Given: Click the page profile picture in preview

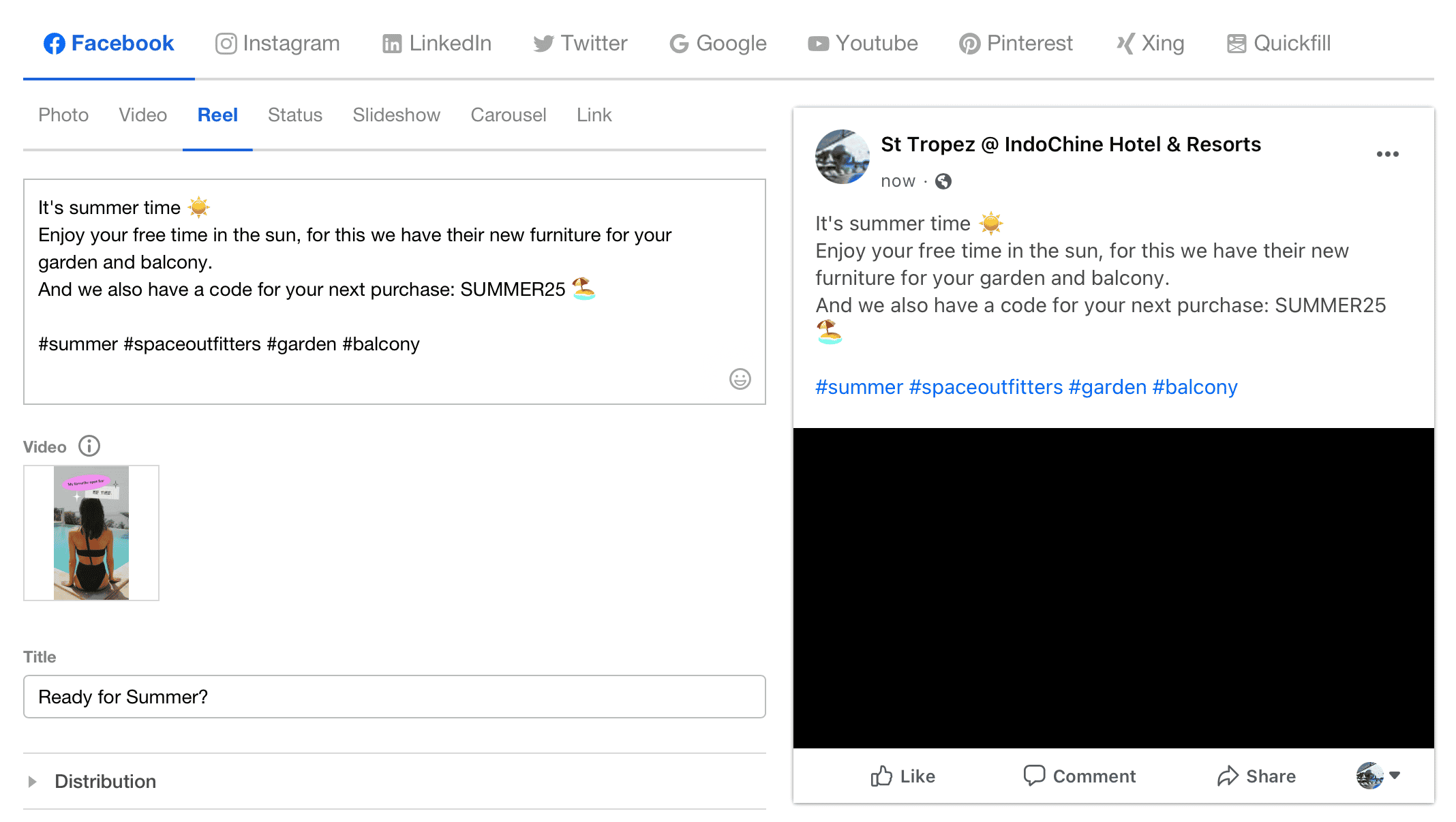Looking at the screenshot, I should [843, 157].
